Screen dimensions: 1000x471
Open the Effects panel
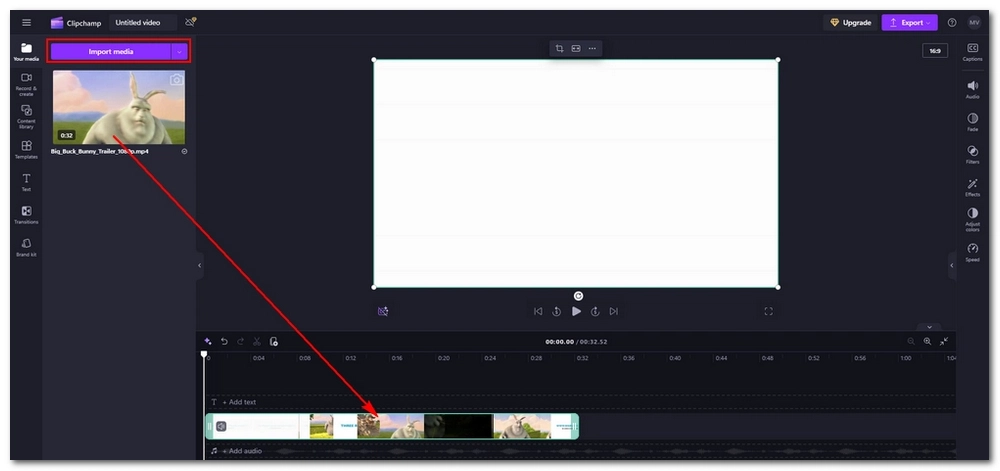tap(973, 187)
